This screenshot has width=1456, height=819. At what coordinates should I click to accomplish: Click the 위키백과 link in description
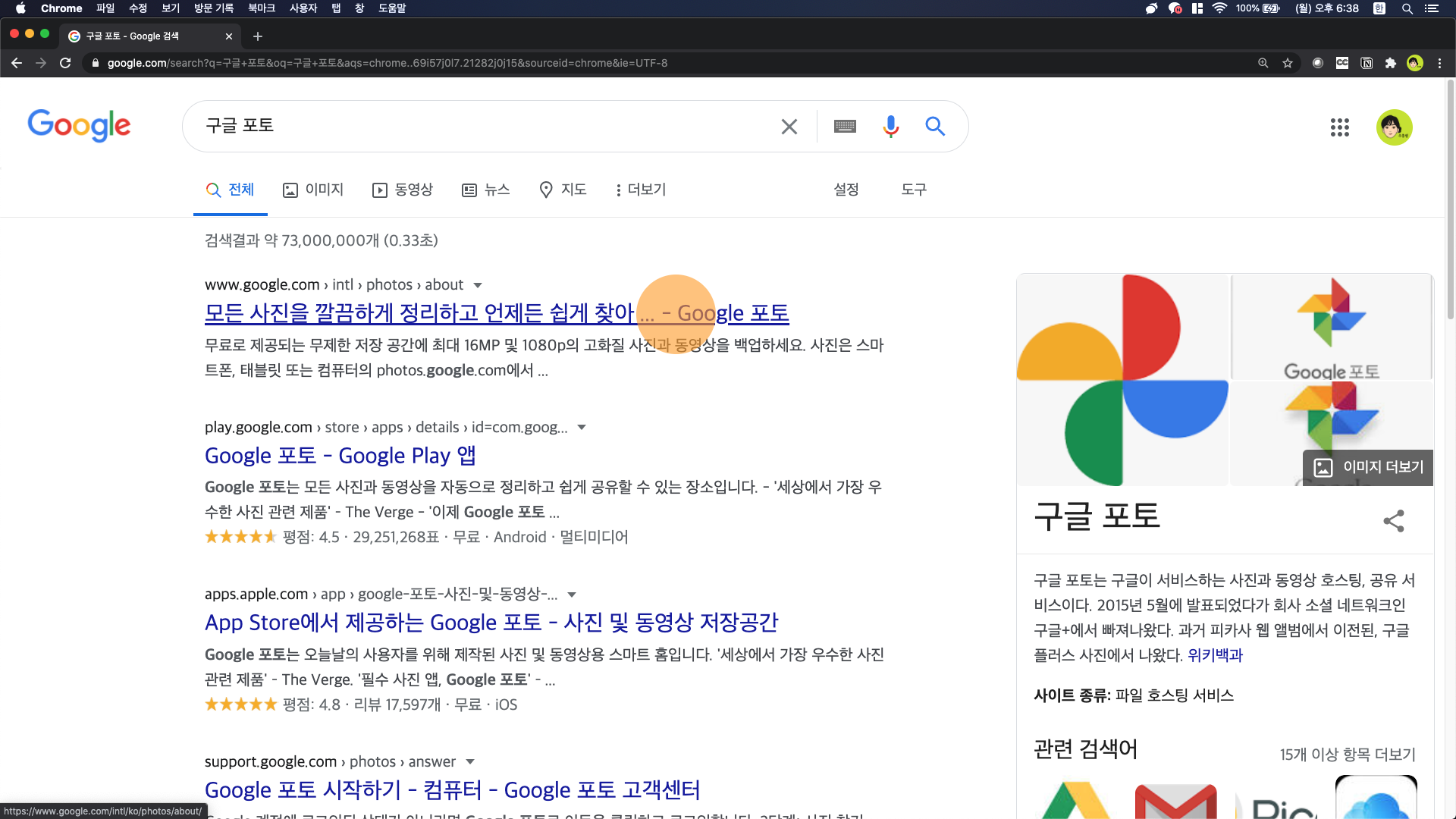coord(1215,655)
